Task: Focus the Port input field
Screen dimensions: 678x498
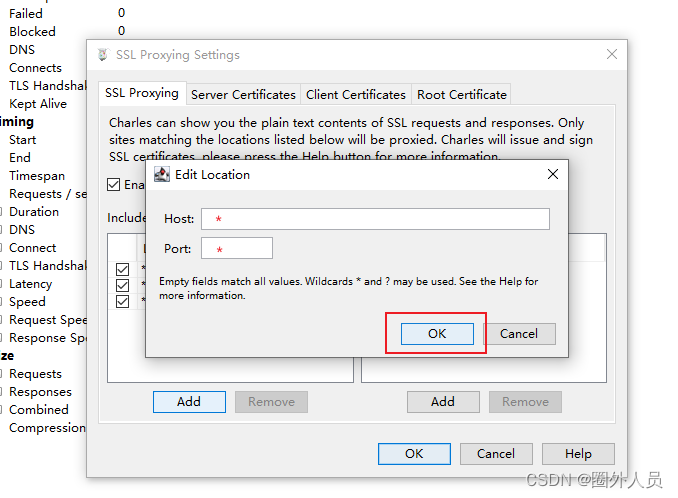Action: click(237, 248)
